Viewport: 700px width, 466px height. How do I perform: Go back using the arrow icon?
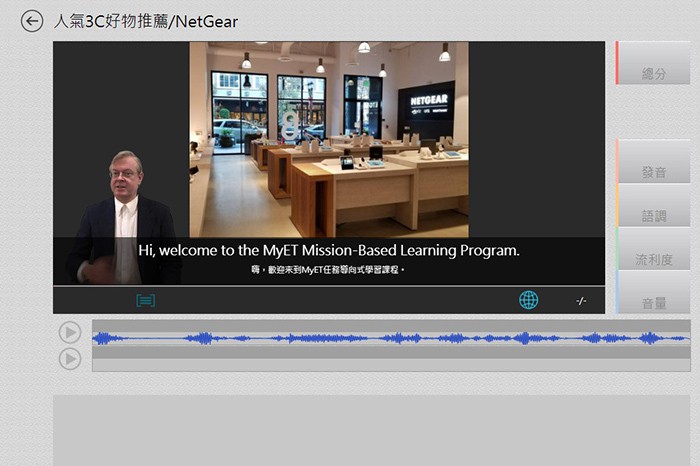pos(32,21)
